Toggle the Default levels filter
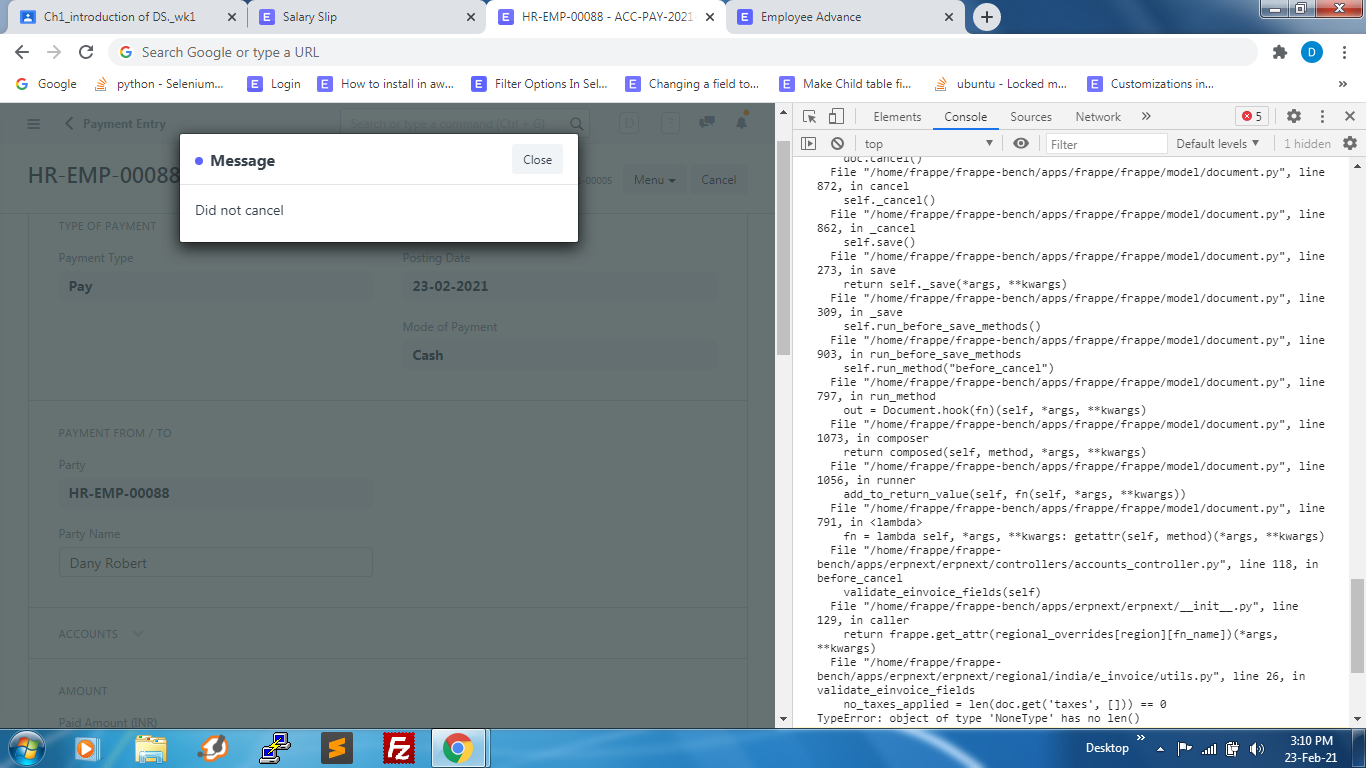Screen dimensions: 1366x768 coord(1218,143)
